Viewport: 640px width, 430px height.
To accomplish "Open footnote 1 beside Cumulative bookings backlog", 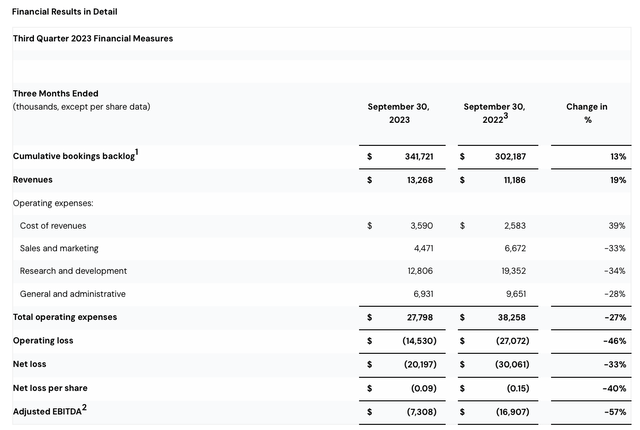I will point(135,152).
